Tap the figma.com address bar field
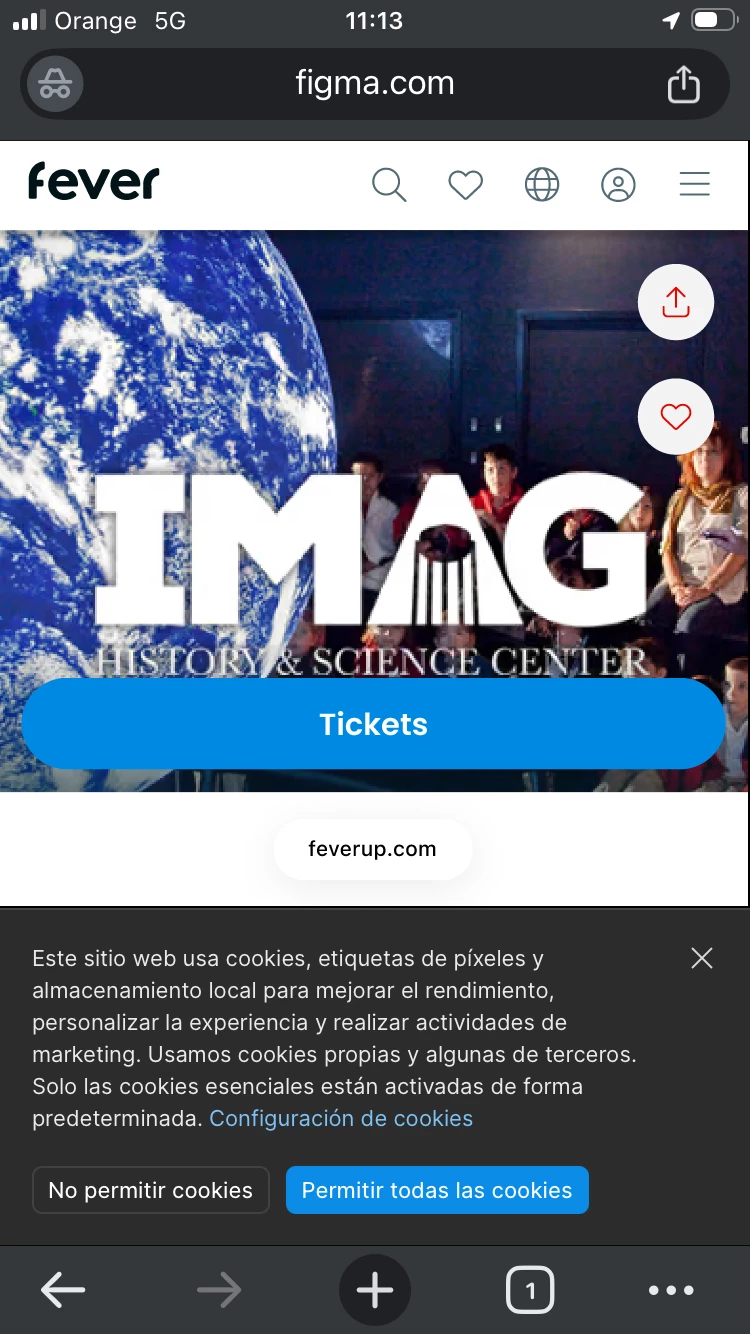This screenshot has width=750, height=1334. tap(375, 84)
